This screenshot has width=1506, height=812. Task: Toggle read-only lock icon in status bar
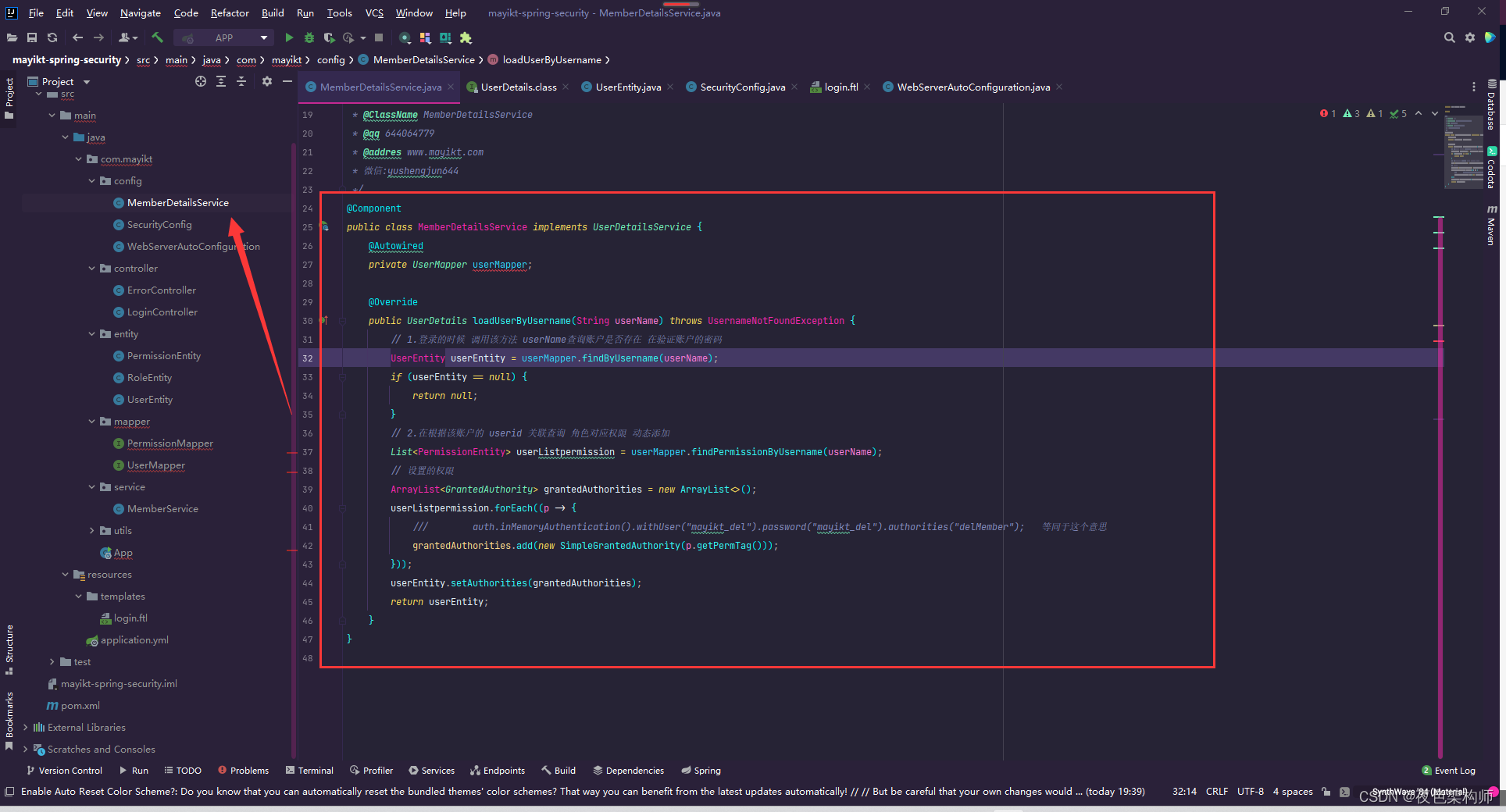coord(1326,792)
